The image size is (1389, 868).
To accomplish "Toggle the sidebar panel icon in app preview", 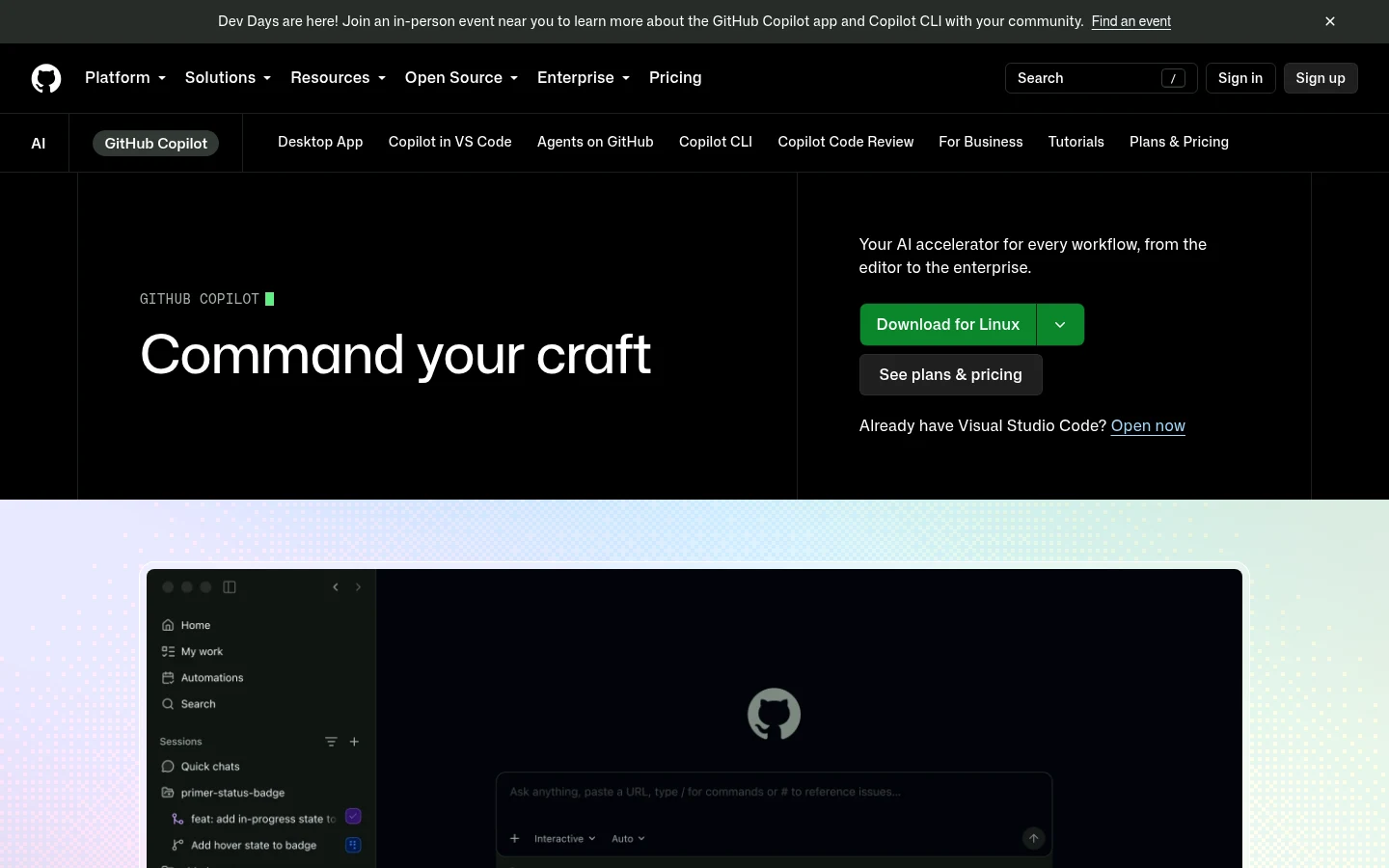I will click(x=230, y=587).
